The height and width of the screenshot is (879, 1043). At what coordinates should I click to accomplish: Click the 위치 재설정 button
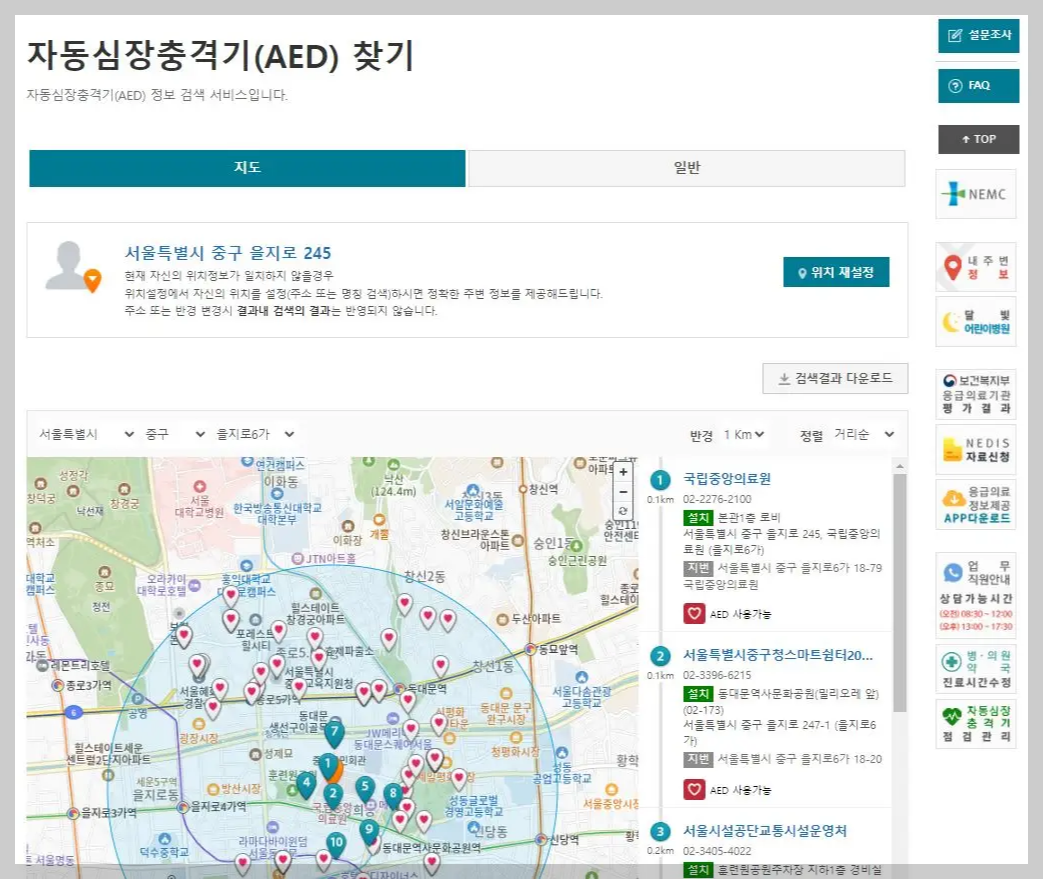[x=838, y=271]
